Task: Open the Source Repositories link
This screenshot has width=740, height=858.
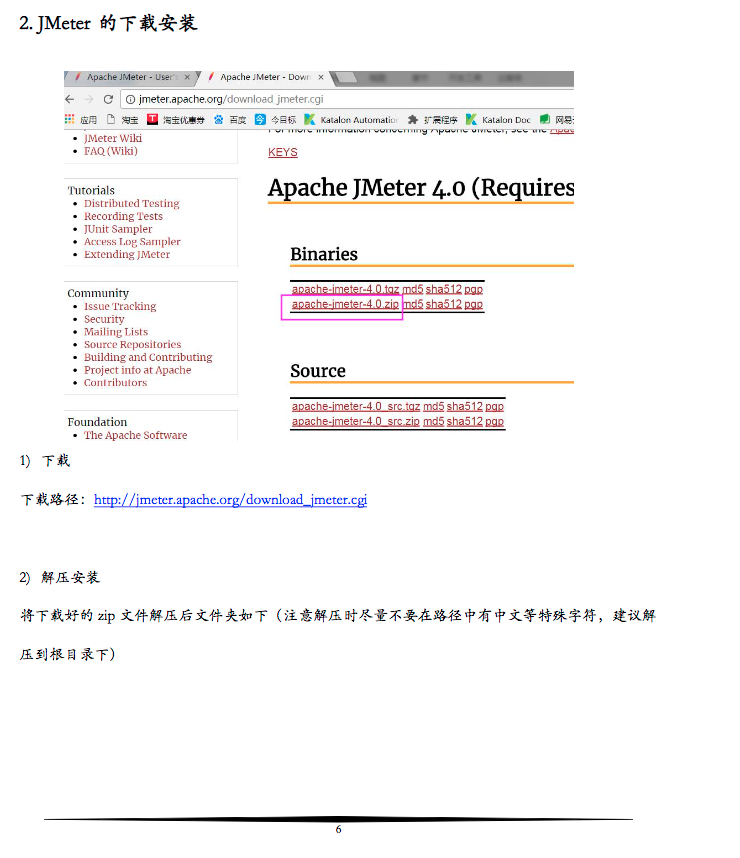Action: coord(132,344)
